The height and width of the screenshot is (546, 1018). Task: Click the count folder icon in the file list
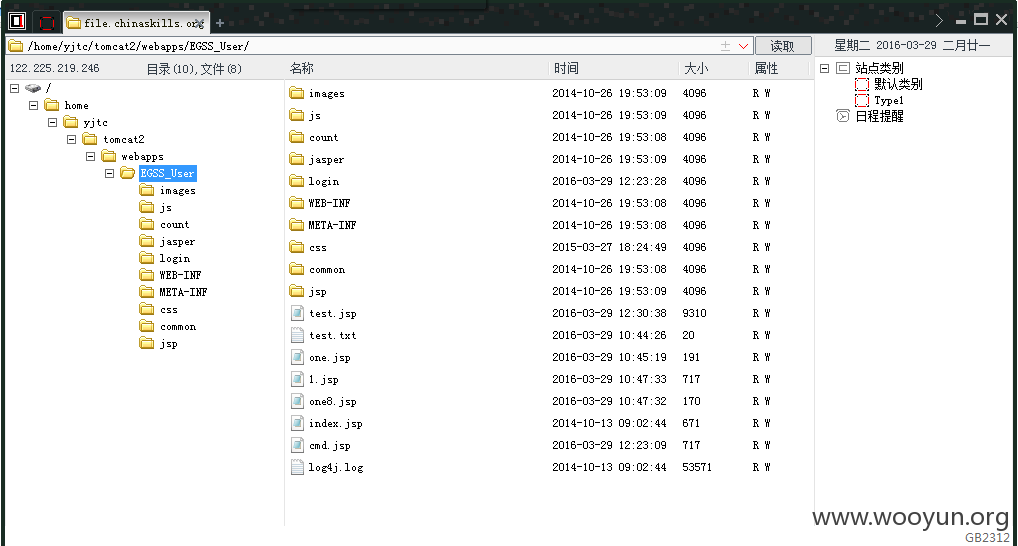point(297,137)
